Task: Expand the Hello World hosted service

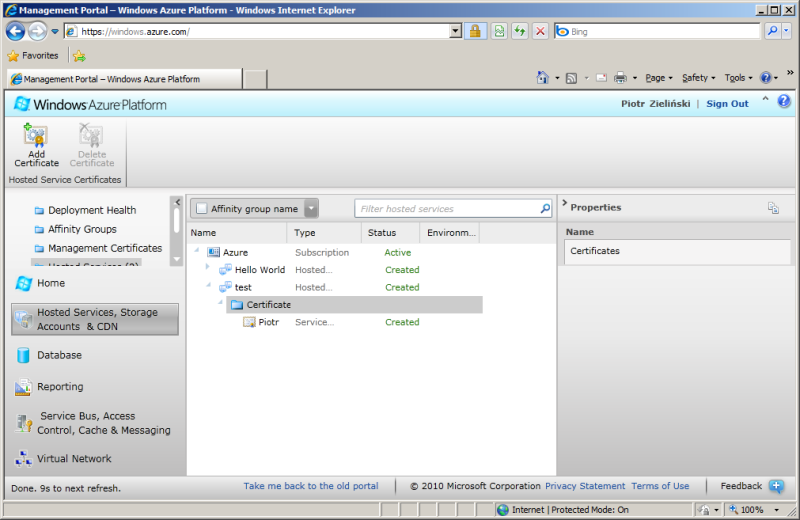Action: coord(207,266)
